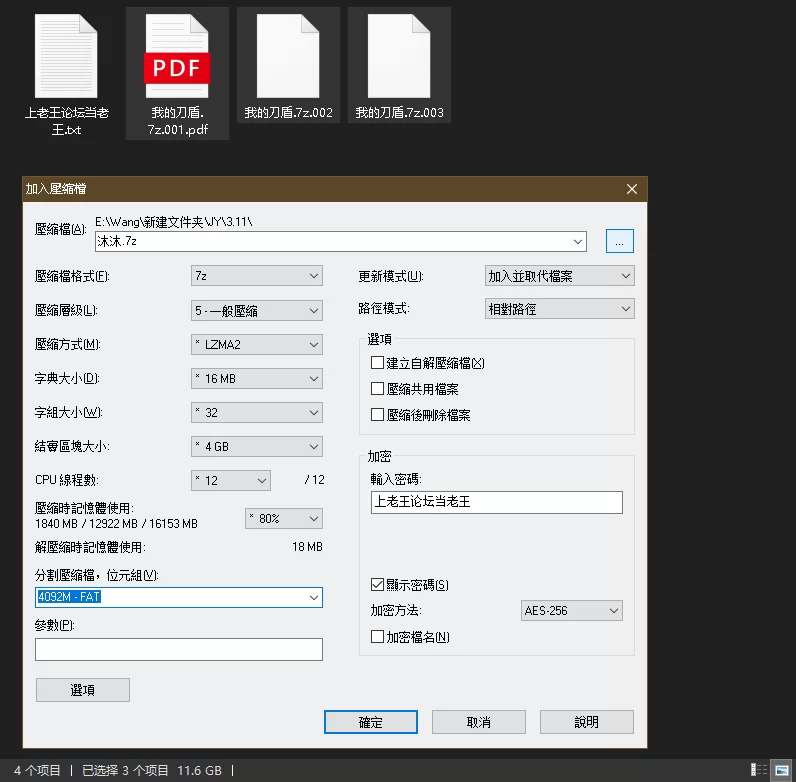Open the 加密方法 AES-256 dropdown
The width and height of the screenshot is (796, 782).
572,610
